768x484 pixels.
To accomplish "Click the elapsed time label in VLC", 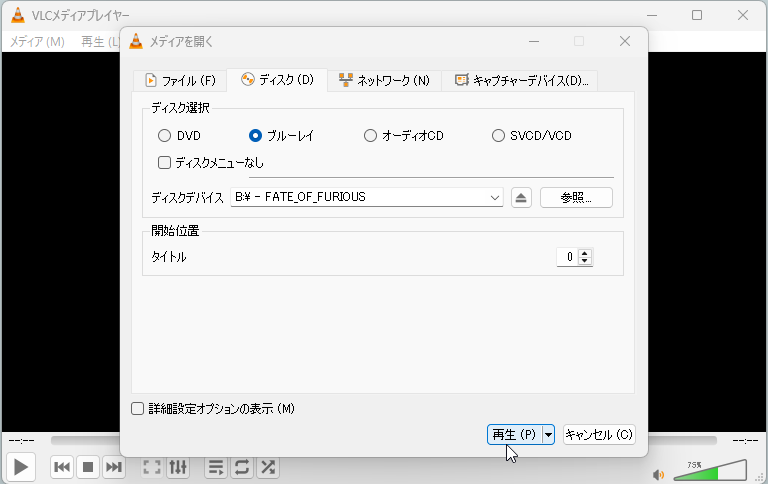I will pyautogui.click(x=22, y=440).
